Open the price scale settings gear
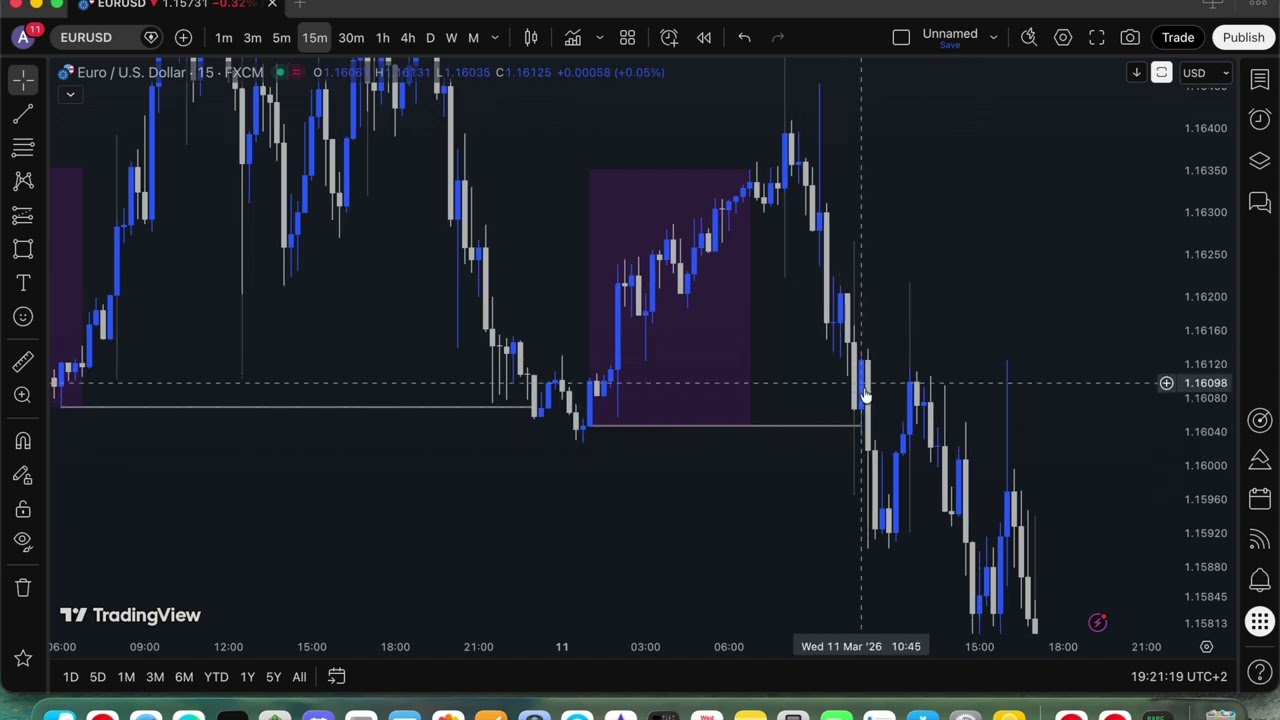 tap(1207, 647)
